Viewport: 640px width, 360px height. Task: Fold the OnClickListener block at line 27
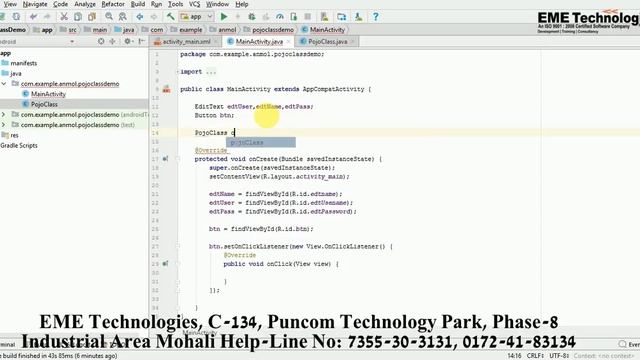tap(178, 246)
